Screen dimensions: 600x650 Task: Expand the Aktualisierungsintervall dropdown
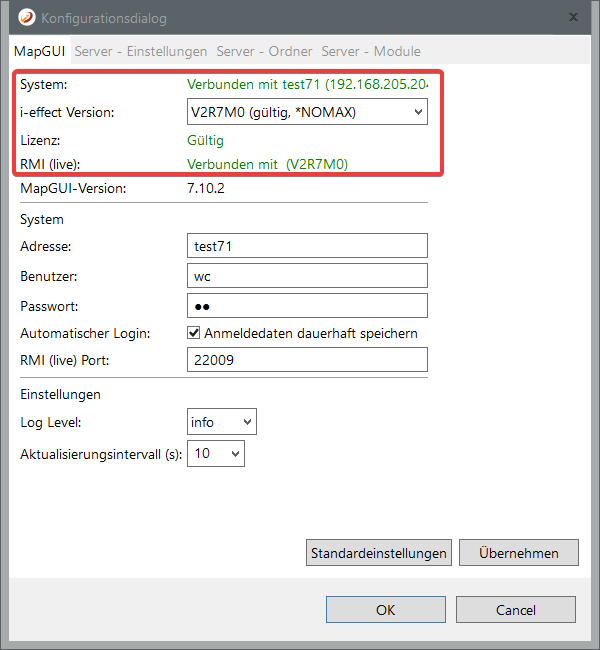coord(215,454)
